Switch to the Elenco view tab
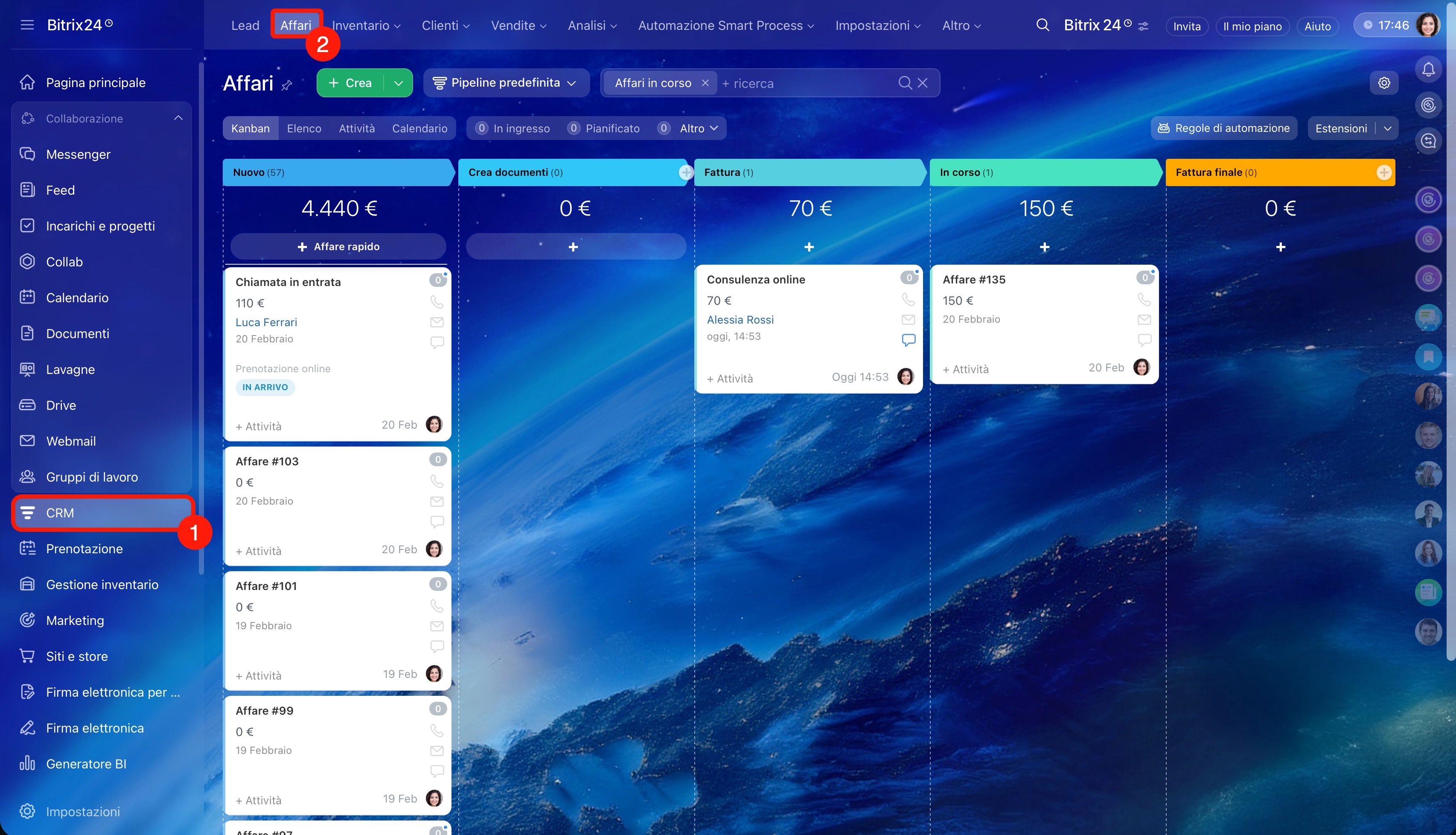The image size is (1456, 835). coord(304,128)
